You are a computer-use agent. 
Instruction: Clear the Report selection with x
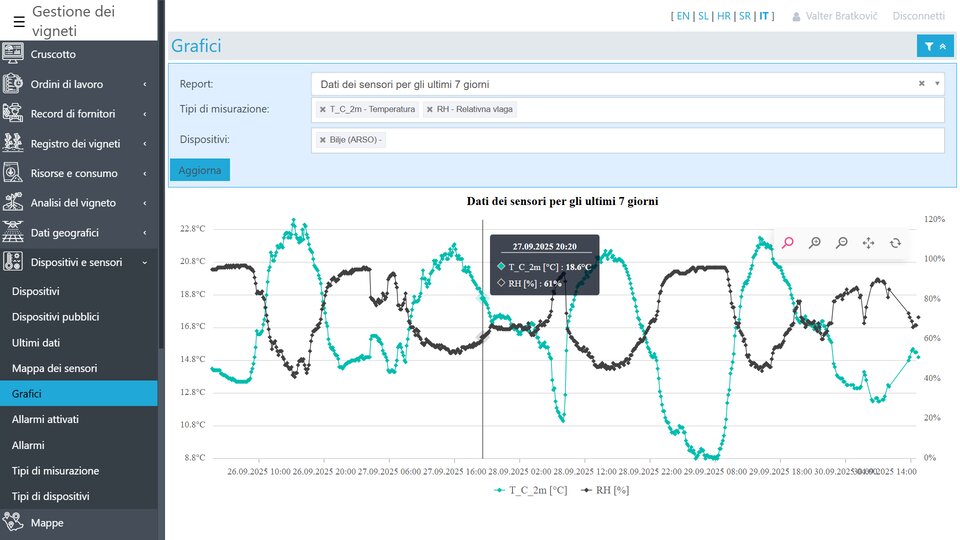point(921,84)
